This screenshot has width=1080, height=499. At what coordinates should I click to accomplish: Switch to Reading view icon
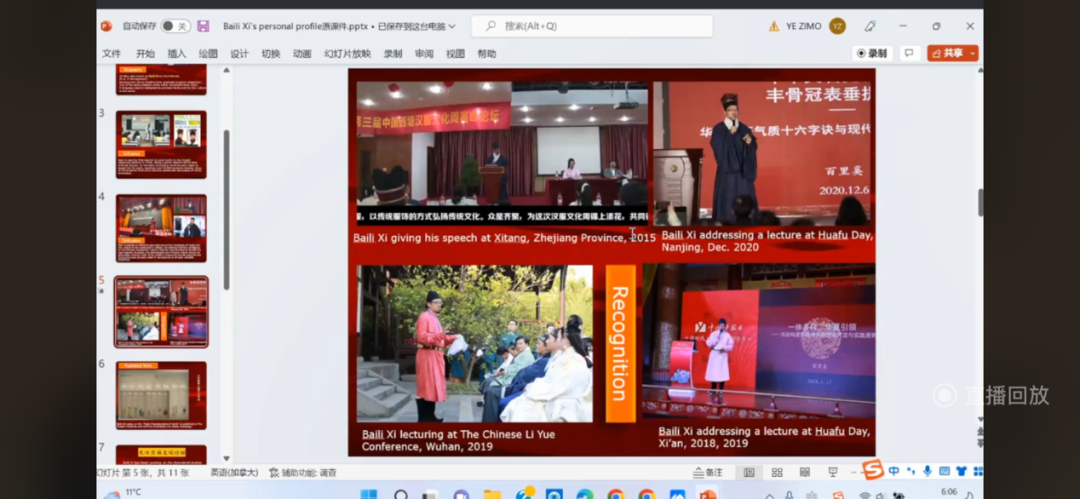[804, 473]
